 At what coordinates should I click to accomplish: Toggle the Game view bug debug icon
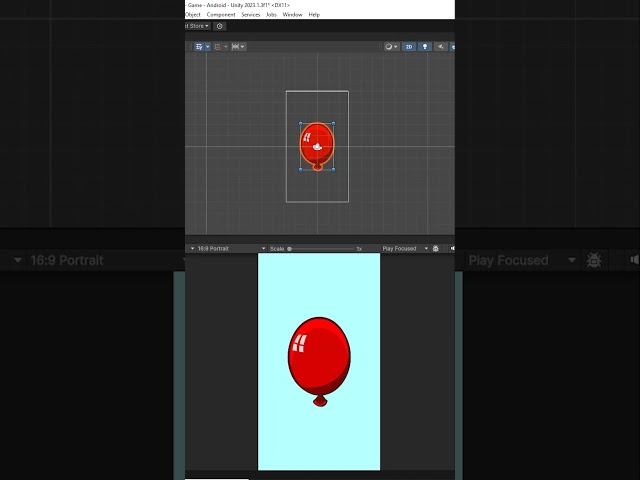pyautogui.click(x=436, y=249)
